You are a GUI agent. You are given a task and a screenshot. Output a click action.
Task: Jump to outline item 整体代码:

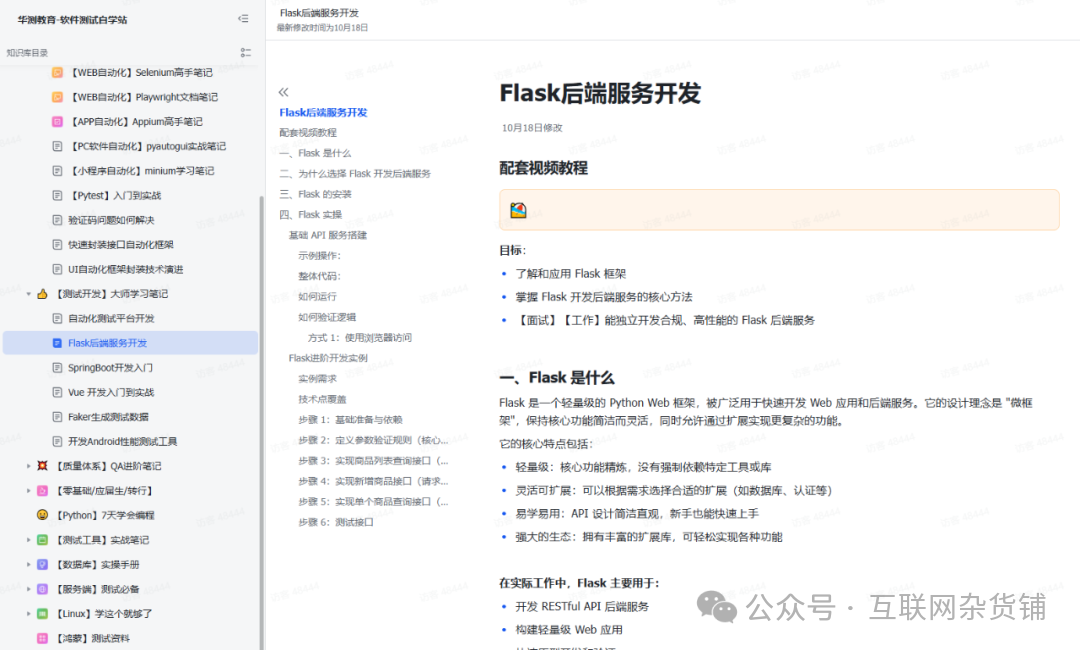(320, 276)
